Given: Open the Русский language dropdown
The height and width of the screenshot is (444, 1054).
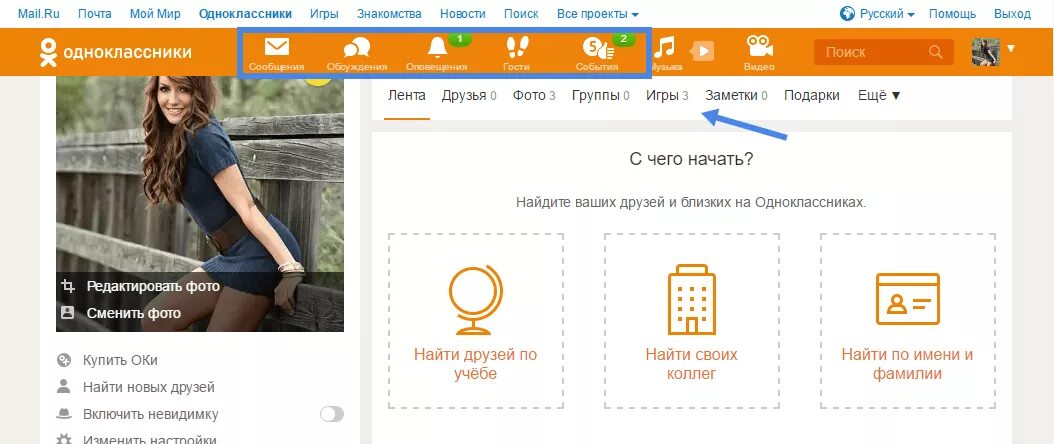Looking at the screenshot, I should [887, 13].
